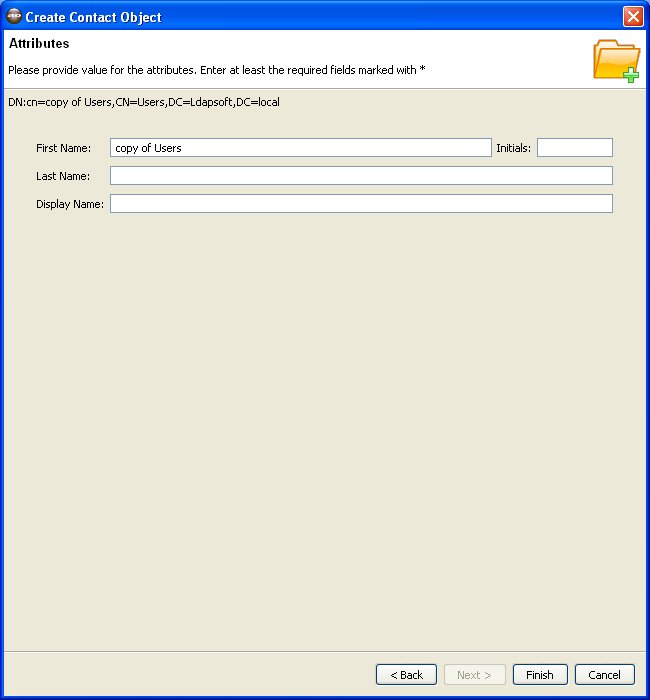Click the folder with plus icon
650x700 pixels.
615,60
